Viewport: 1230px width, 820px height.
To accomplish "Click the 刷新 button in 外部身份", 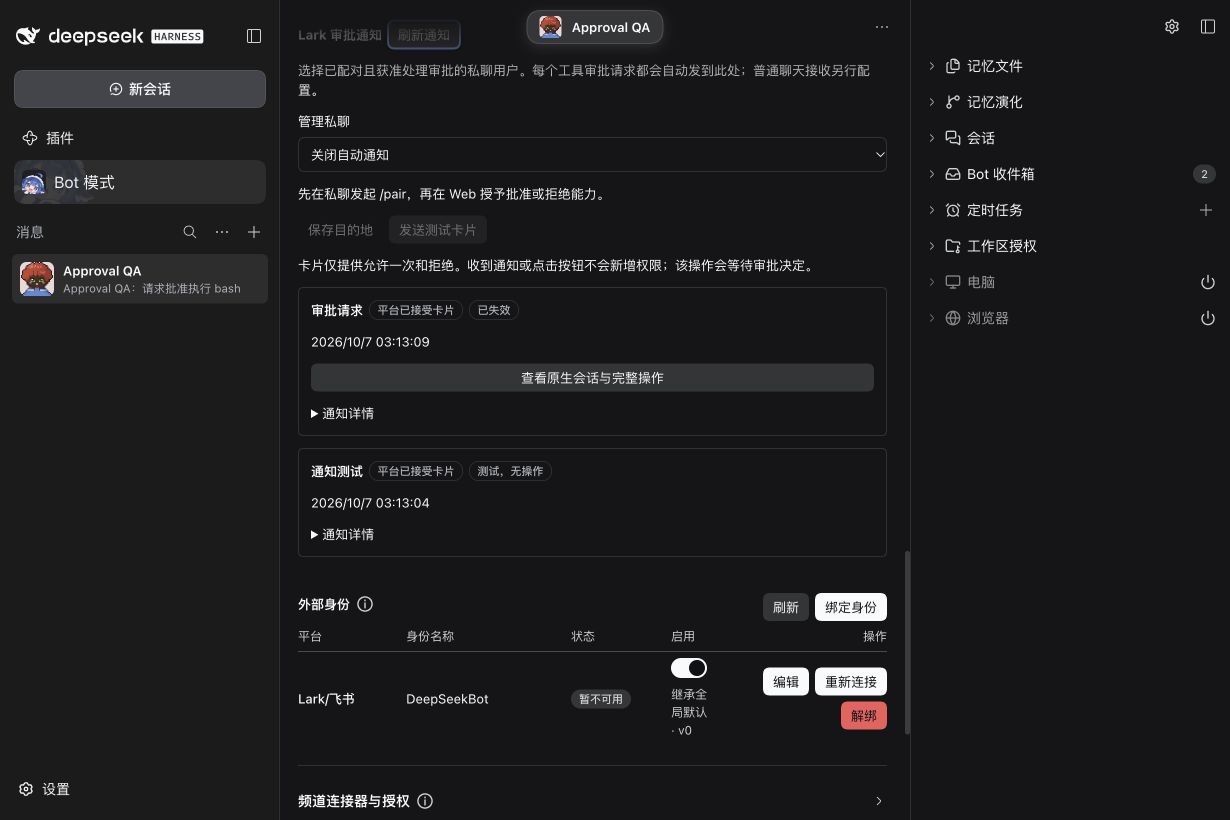I will pyautogui.click(x=786, y=607).
